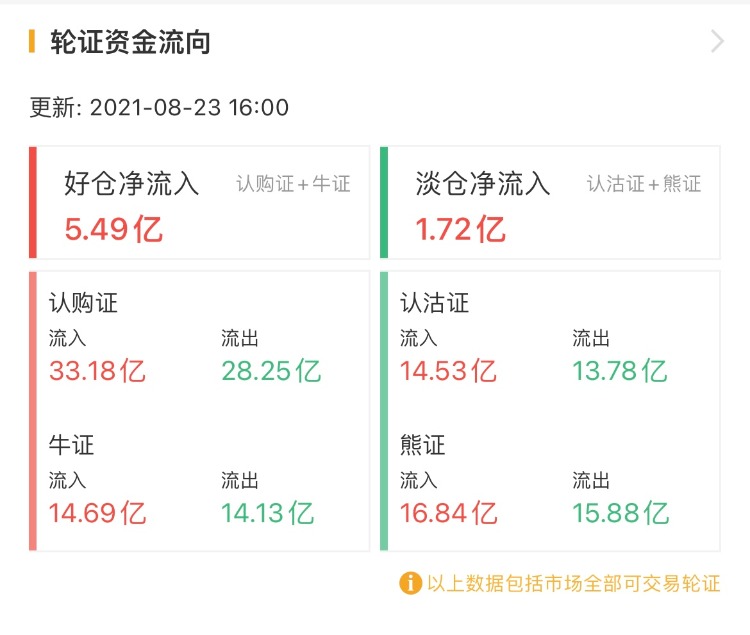Select the 好仓净流入 card
The height and width of the screenshot is (635, 750).
tap(200, 203)
